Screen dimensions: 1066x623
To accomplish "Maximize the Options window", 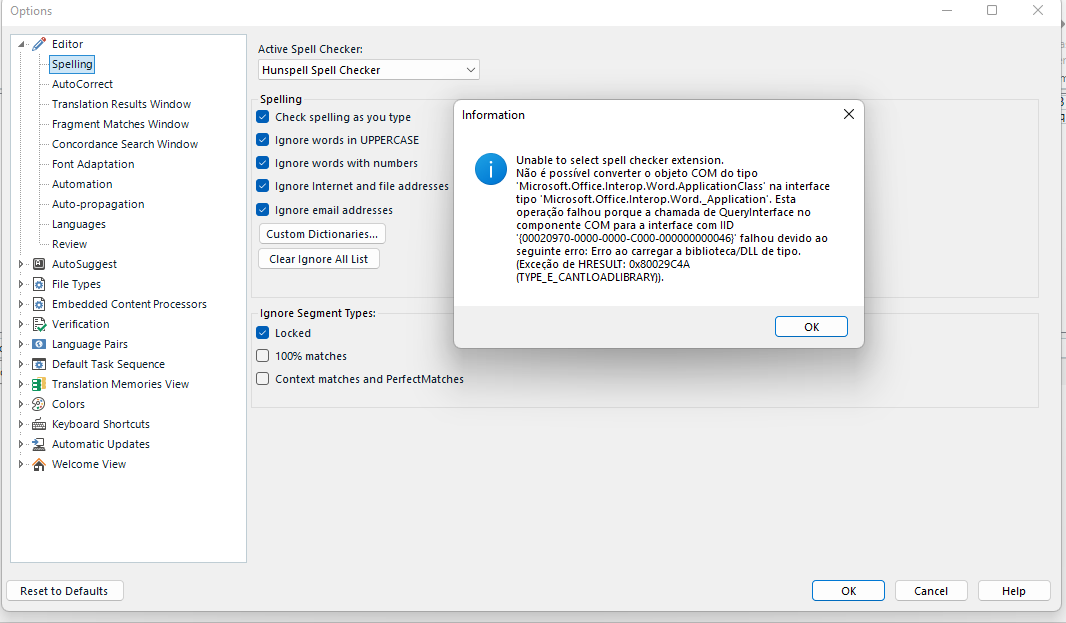I will click(x=992, y=10).
